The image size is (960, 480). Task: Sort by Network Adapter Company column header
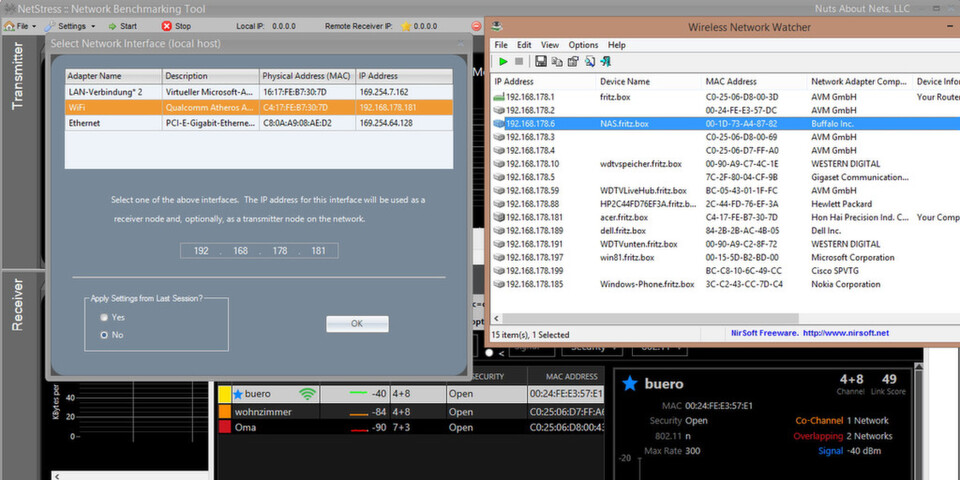tap(859, 81)
